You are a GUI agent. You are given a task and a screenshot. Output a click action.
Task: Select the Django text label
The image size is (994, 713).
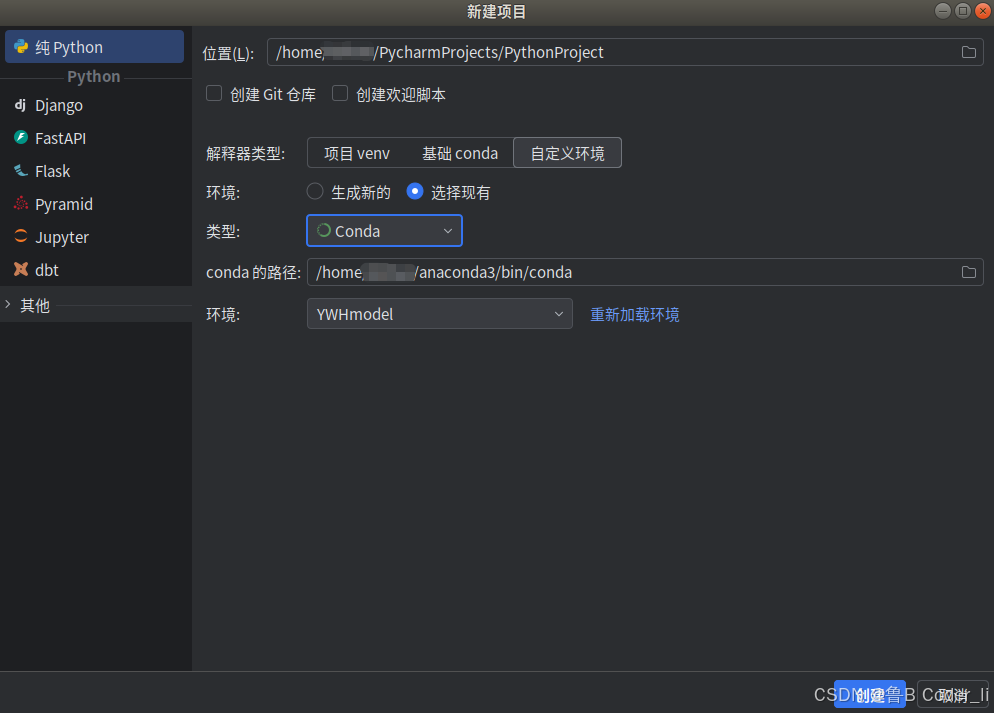coord(59,106)
